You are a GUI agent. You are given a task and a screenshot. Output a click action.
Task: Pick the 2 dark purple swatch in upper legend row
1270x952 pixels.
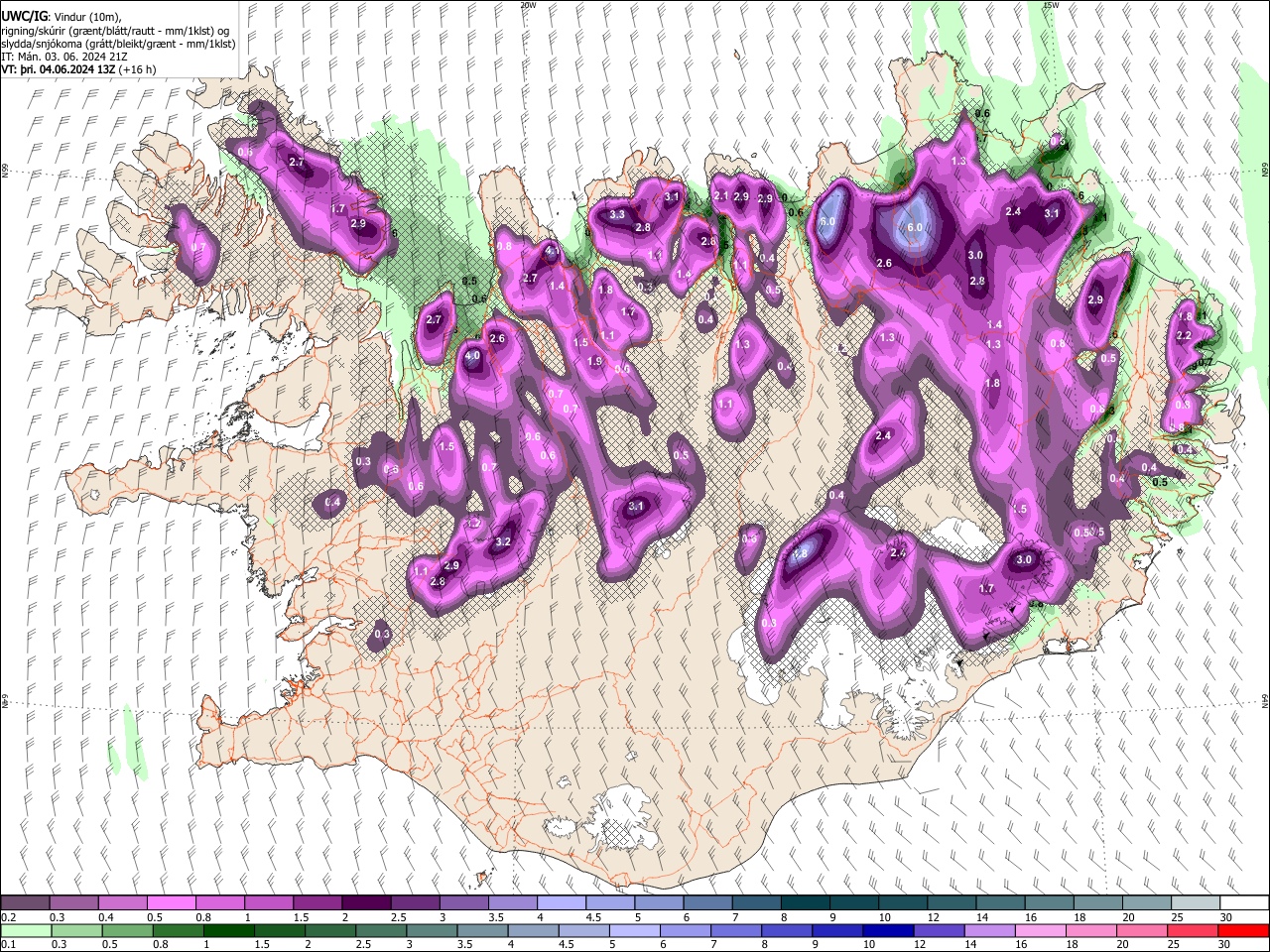click(367, 902)
